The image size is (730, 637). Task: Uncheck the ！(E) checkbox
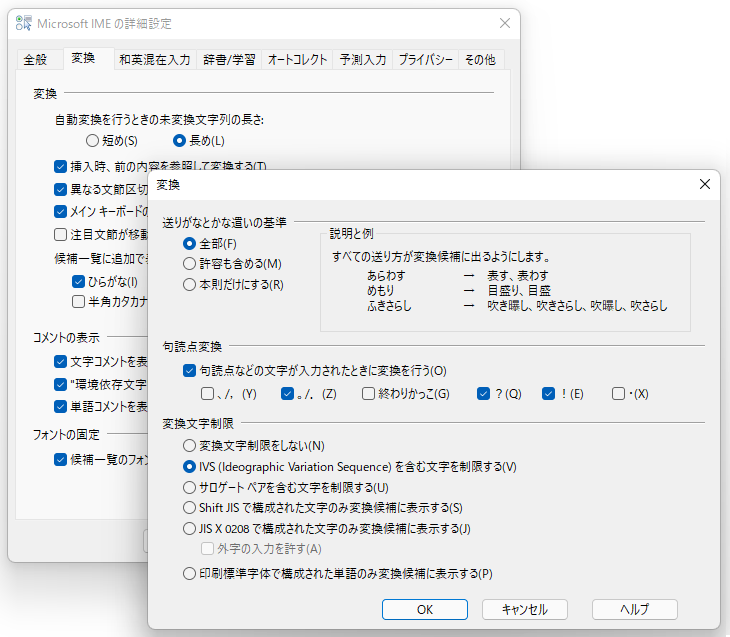click(548, 394)
